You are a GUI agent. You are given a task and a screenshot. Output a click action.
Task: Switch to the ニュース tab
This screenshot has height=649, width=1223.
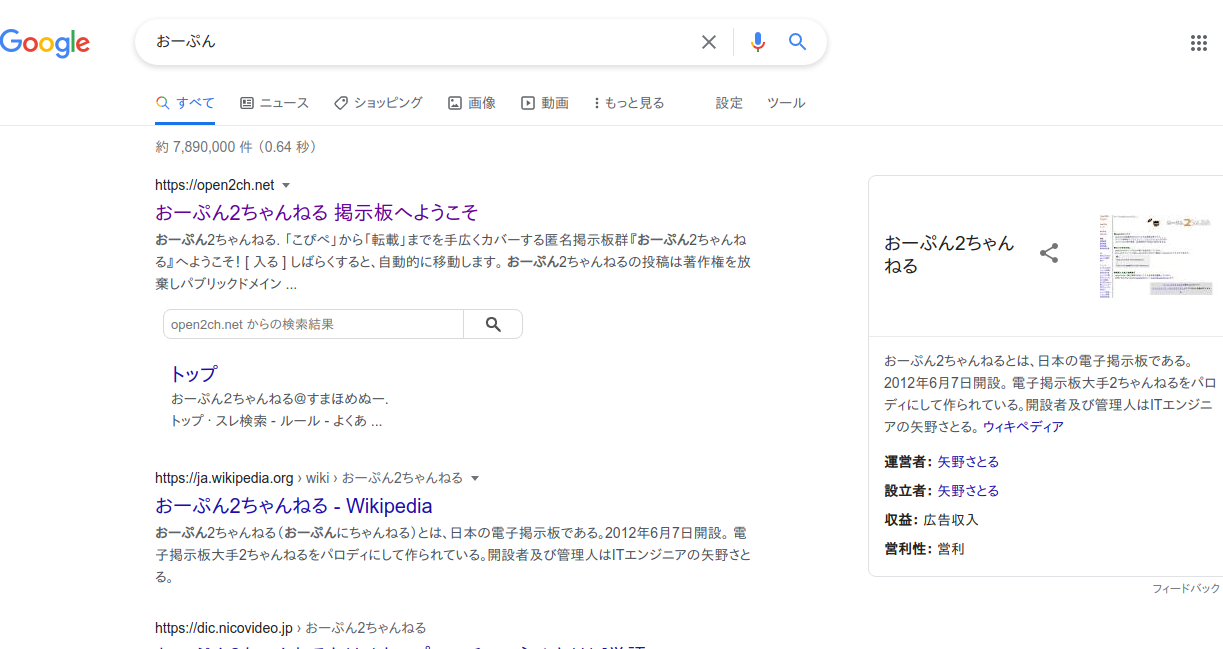[274, 103]
